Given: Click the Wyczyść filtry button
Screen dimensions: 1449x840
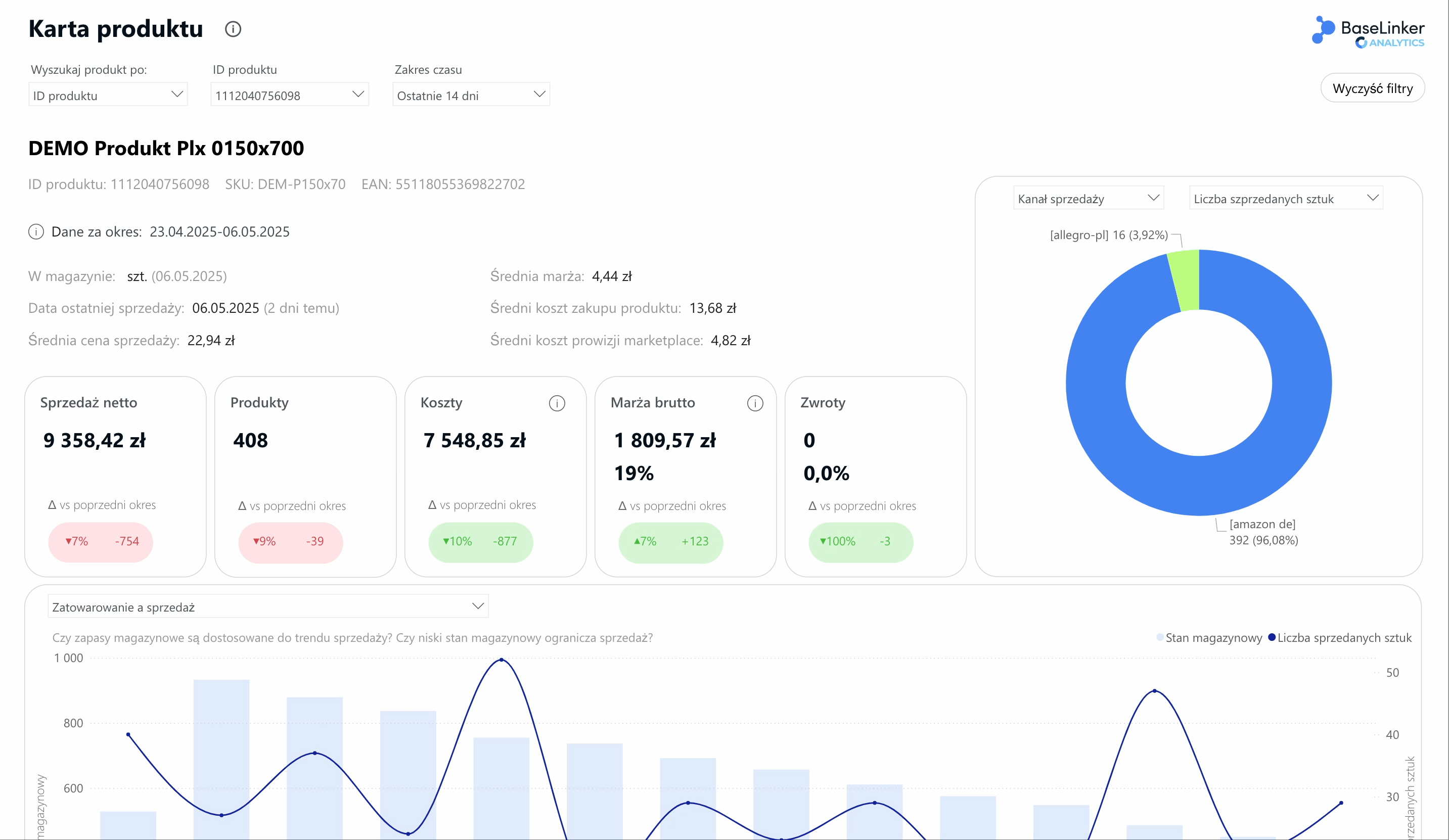Looking at the screenshot, I should tap(1373, 88).
